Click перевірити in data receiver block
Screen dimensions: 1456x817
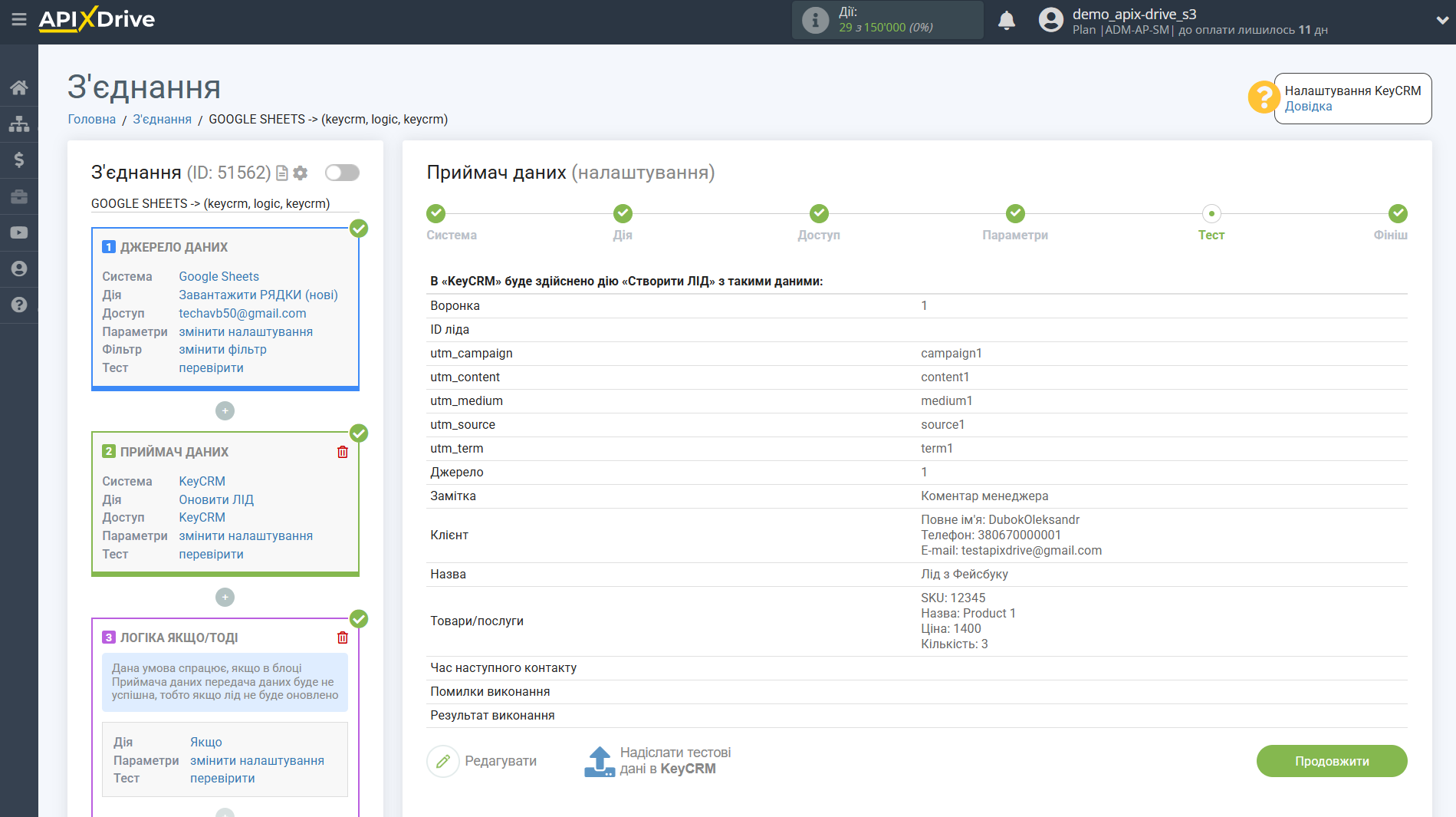coord(211,554)
